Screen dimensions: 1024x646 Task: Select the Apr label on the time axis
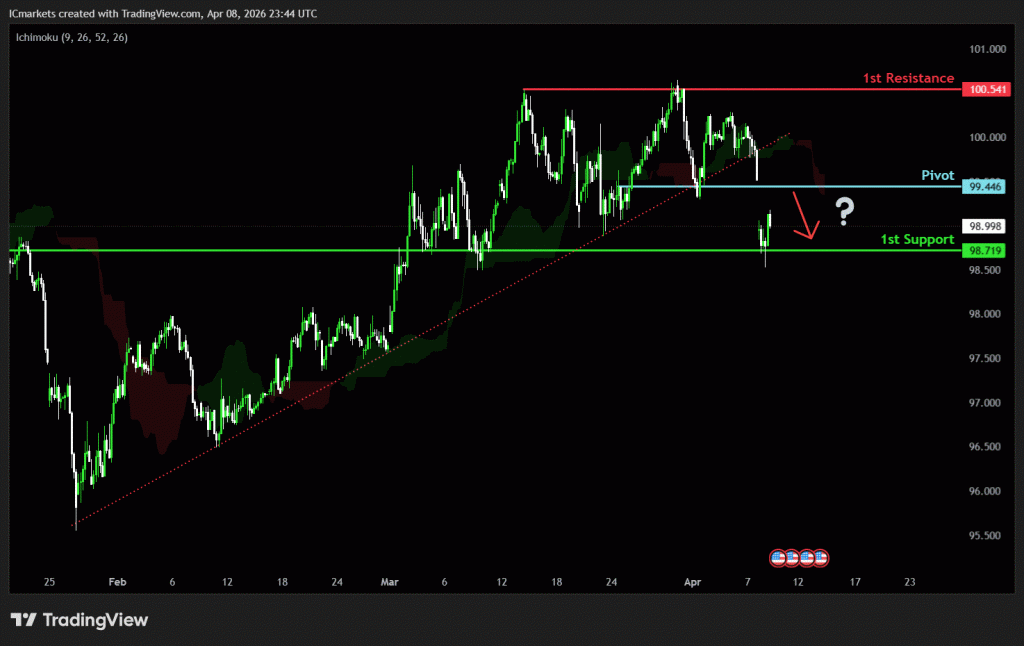692,581
